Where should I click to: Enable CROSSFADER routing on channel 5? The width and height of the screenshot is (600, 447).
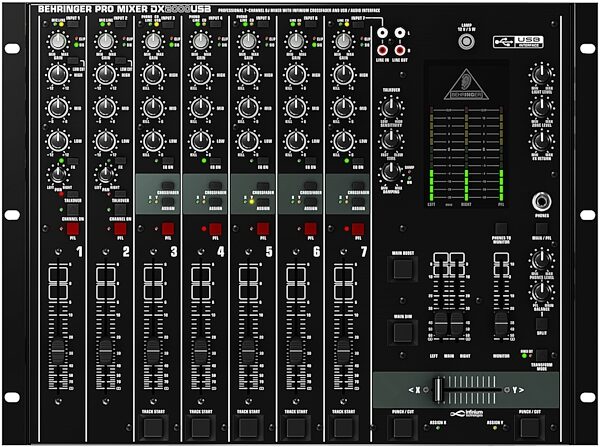click(x=263, y=185)
